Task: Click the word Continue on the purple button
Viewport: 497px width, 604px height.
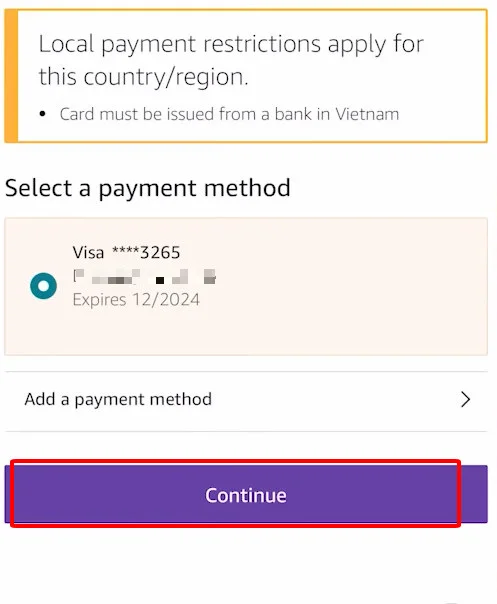Action: click(x=246, y=495)
